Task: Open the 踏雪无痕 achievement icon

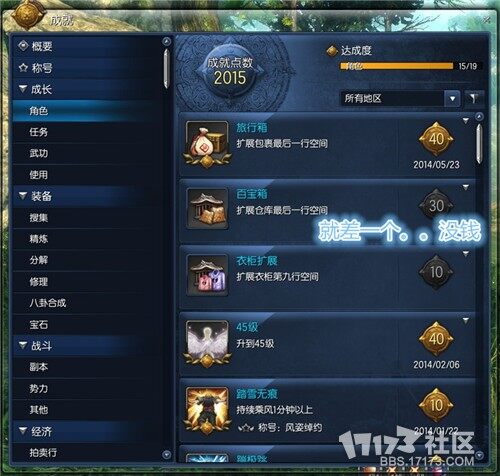Action: 207,408
